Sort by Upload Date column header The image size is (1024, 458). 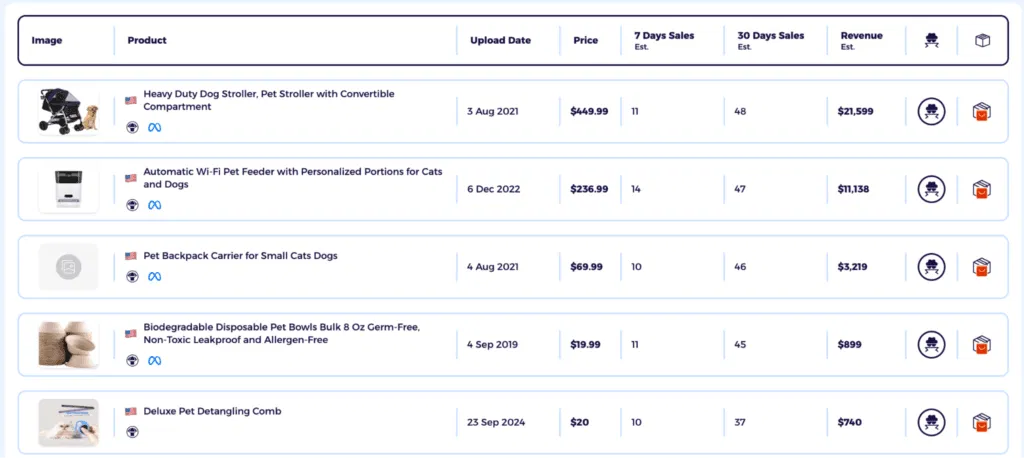(500, 41)
